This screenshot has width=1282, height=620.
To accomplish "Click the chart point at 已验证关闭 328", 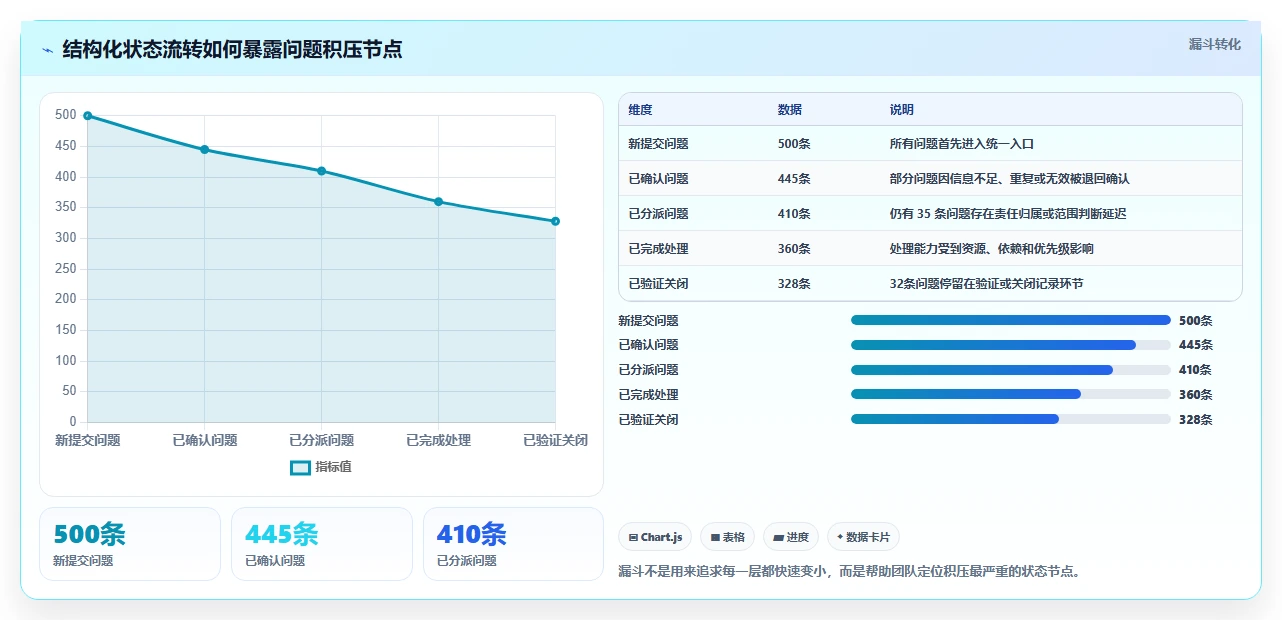I will pos(555,221).
